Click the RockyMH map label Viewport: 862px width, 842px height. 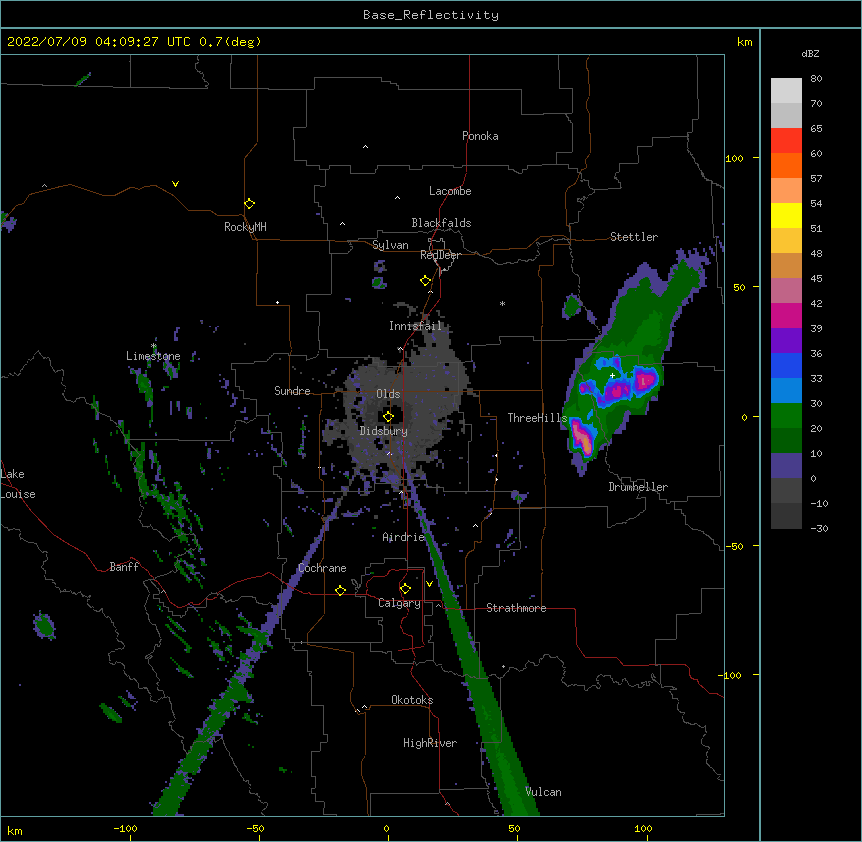pyautogui.click(x=245, y=227)
